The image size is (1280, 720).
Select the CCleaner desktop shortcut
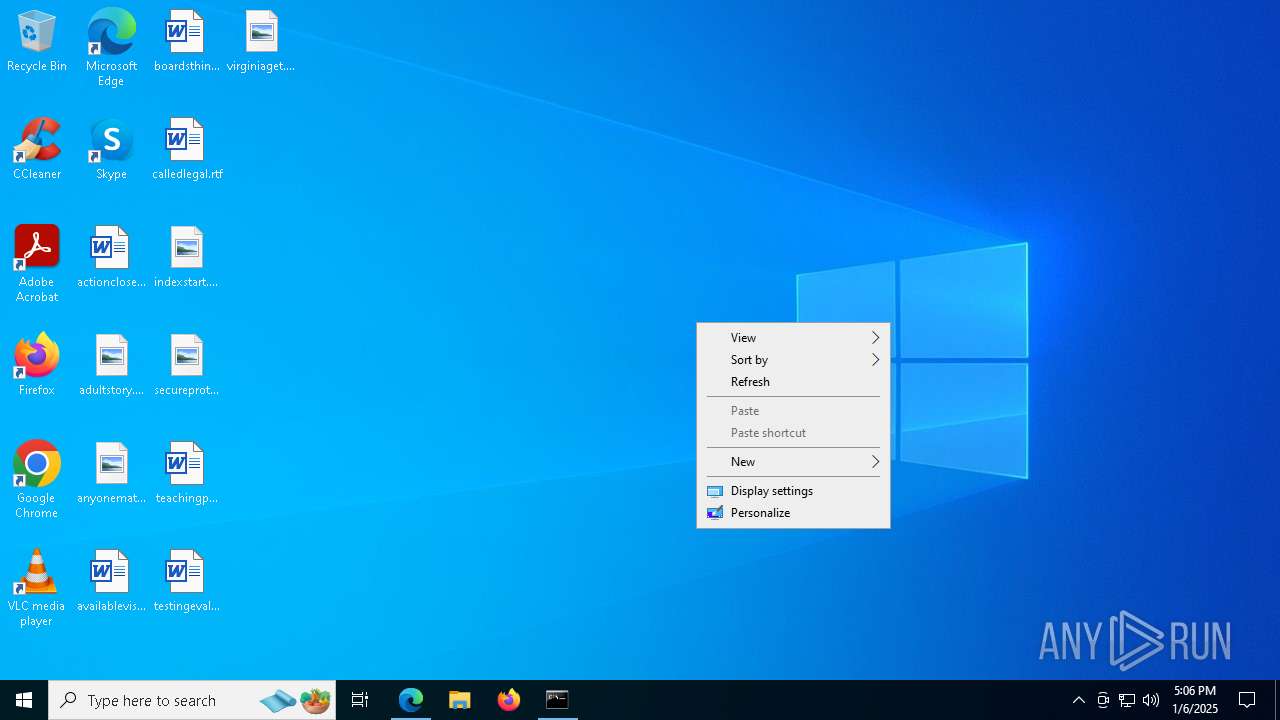[x=37, y=150]
